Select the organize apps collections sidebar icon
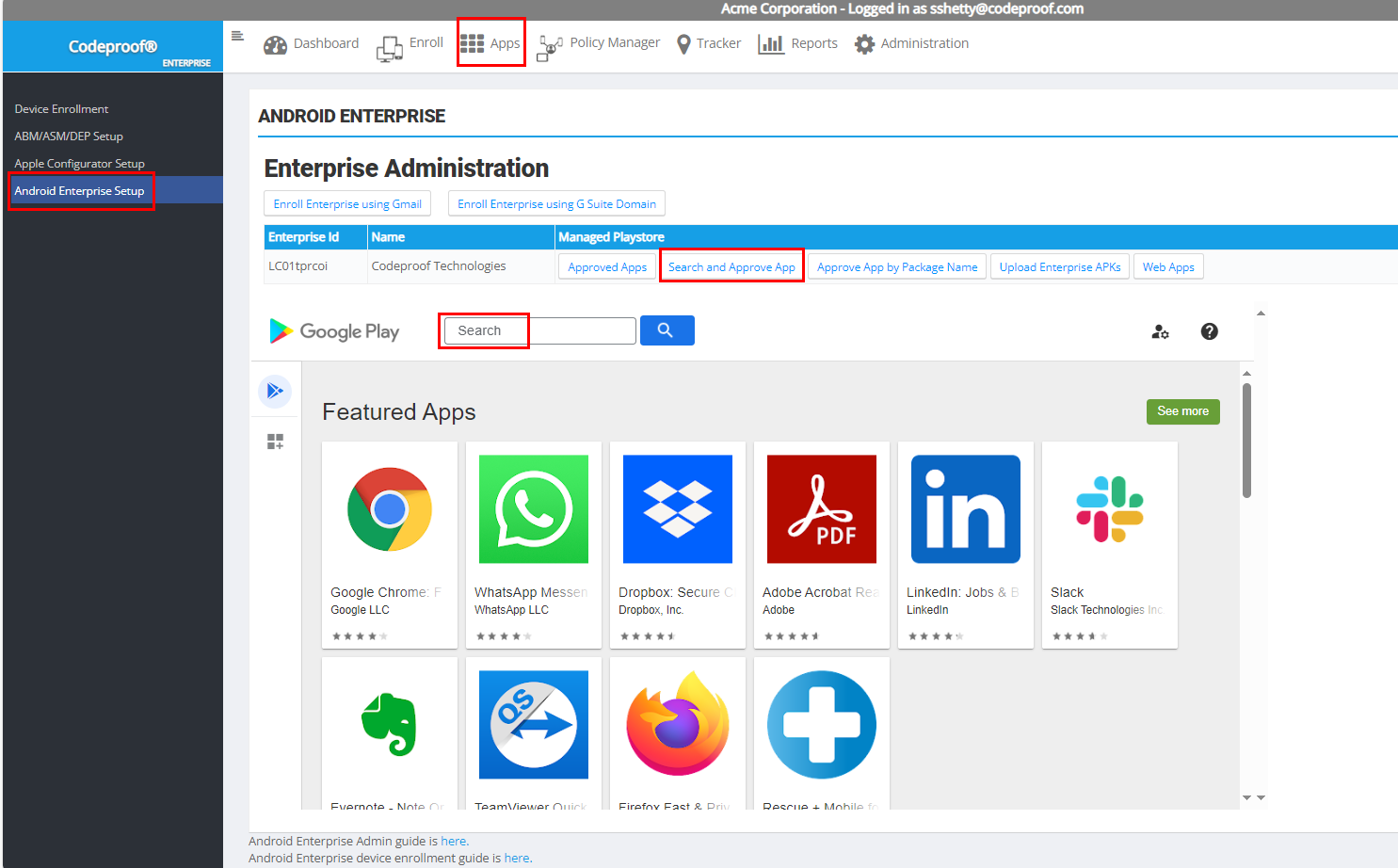 275,442
